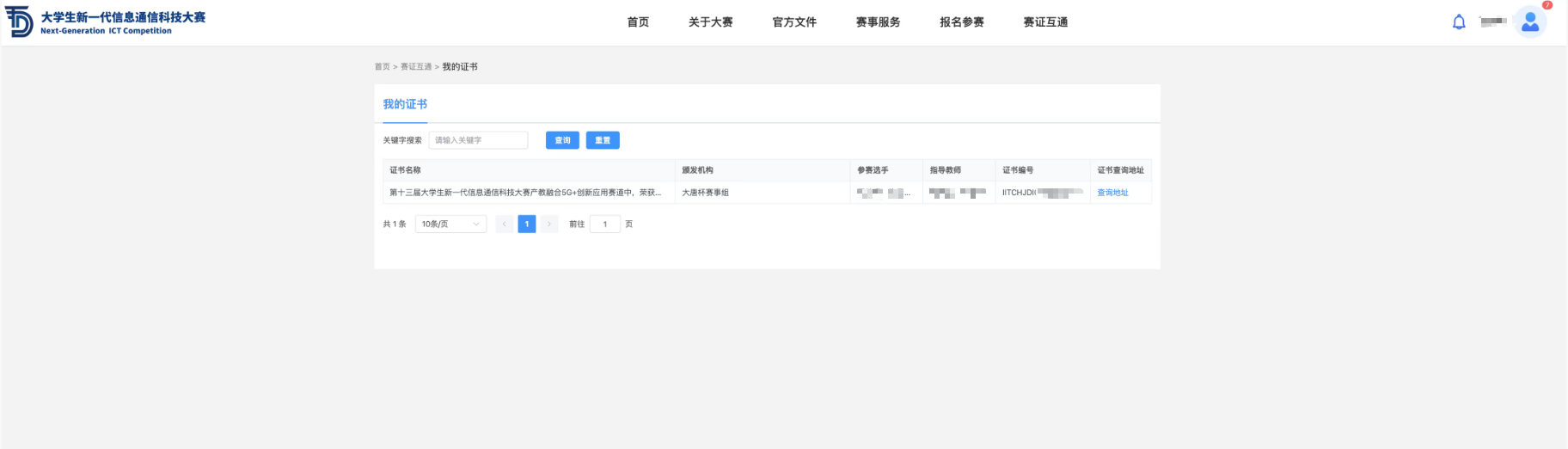Open the user avatar menu
Viewport: 1568px width, 449px height.
(1530, 22)
